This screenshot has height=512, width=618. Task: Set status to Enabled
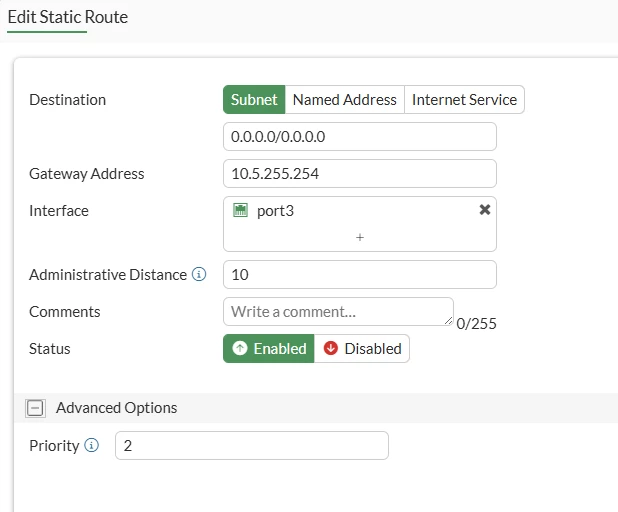click(268, 348)
